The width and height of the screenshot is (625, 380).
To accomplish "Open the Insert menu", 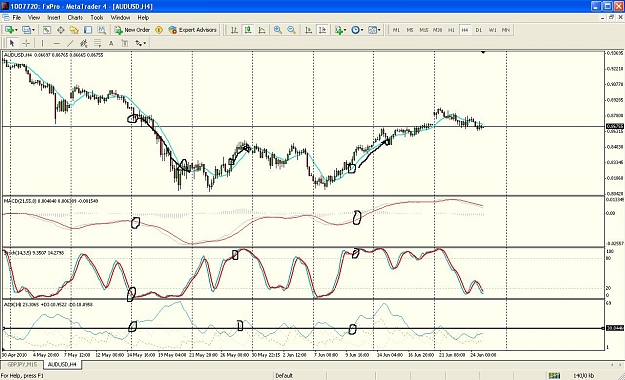I will point(54,18).
